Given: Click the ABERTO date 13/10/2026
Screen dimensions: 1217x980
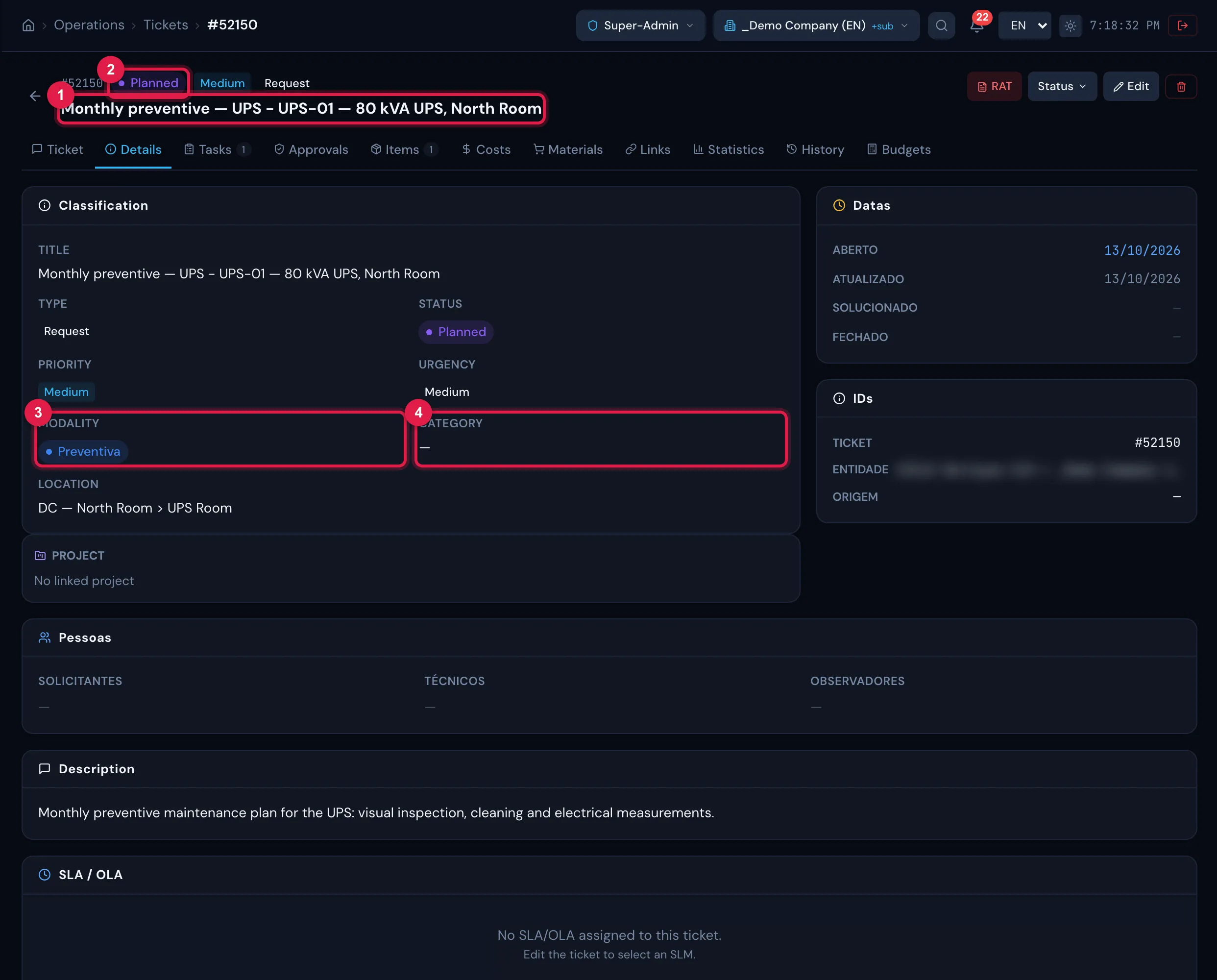Looking at the screenshot, I should [1142, 250].
